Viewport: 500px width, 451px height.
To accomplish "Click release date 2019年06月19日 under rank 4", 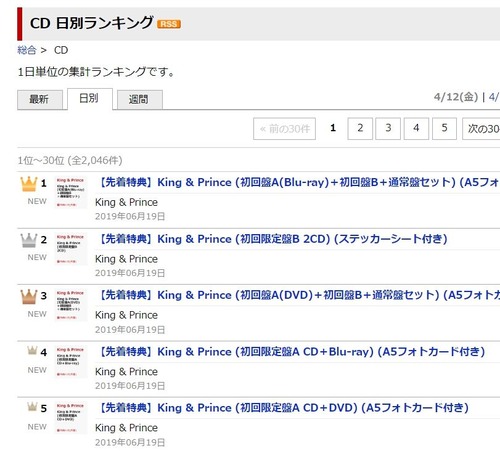I will coord(130,386).
